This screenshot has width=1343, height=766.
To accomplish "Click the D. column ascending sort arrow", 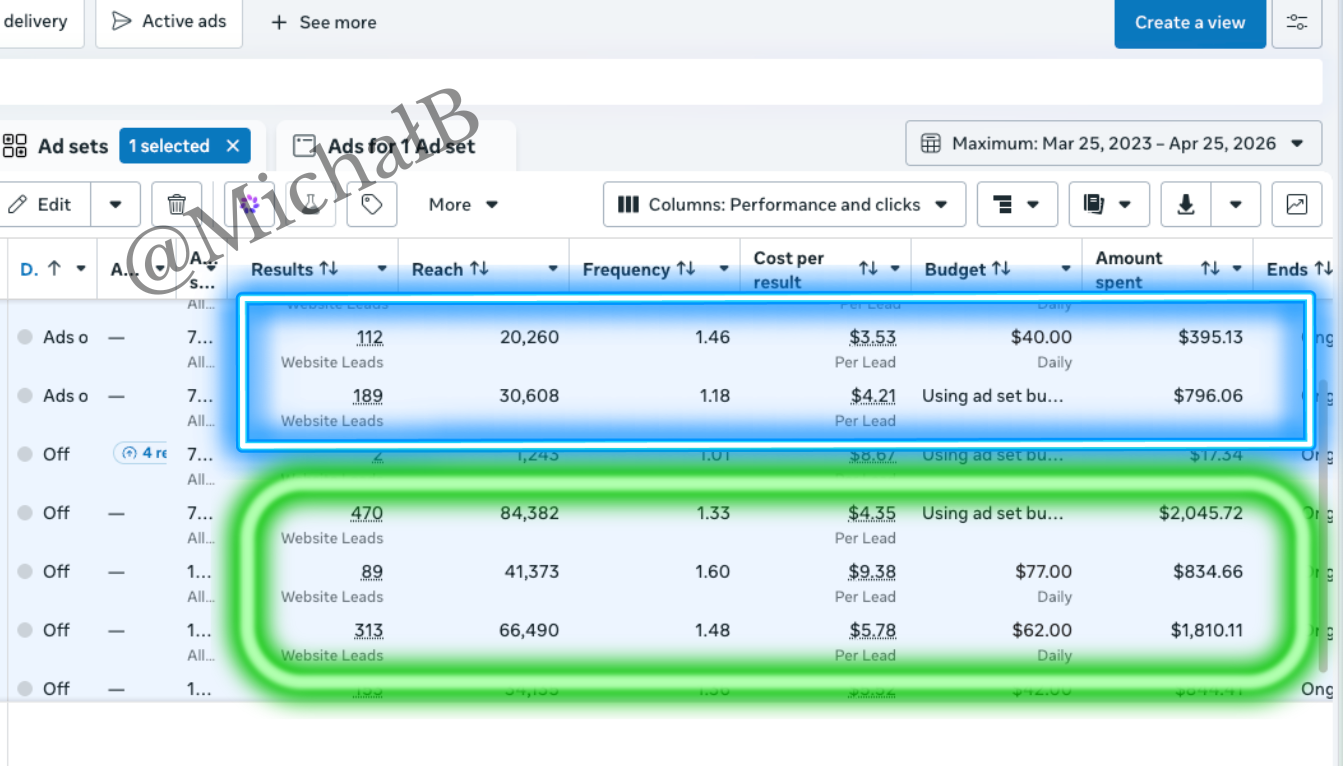I will [54, 269].
